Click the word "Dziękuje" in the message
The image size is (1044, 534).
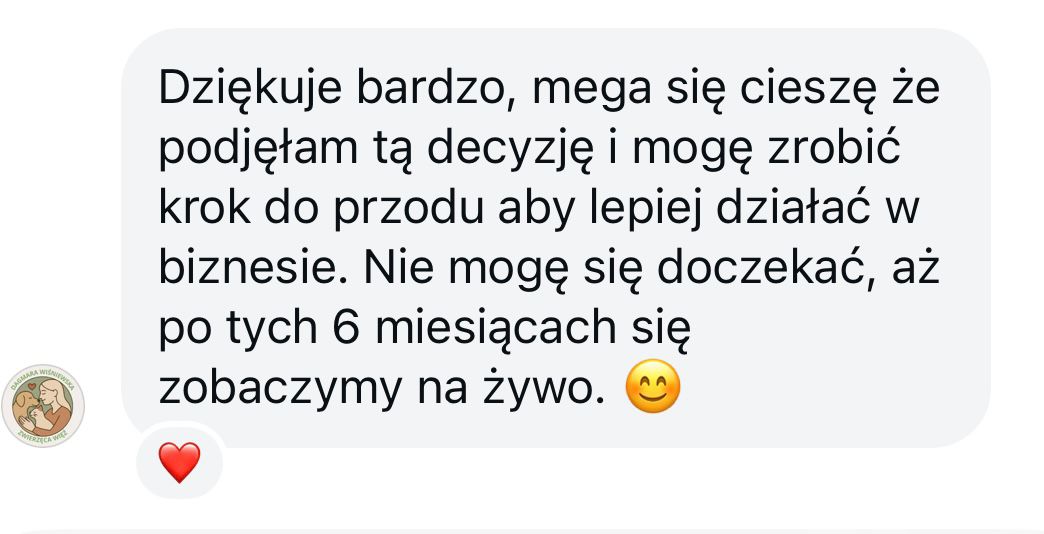click(x=250, y=90)
